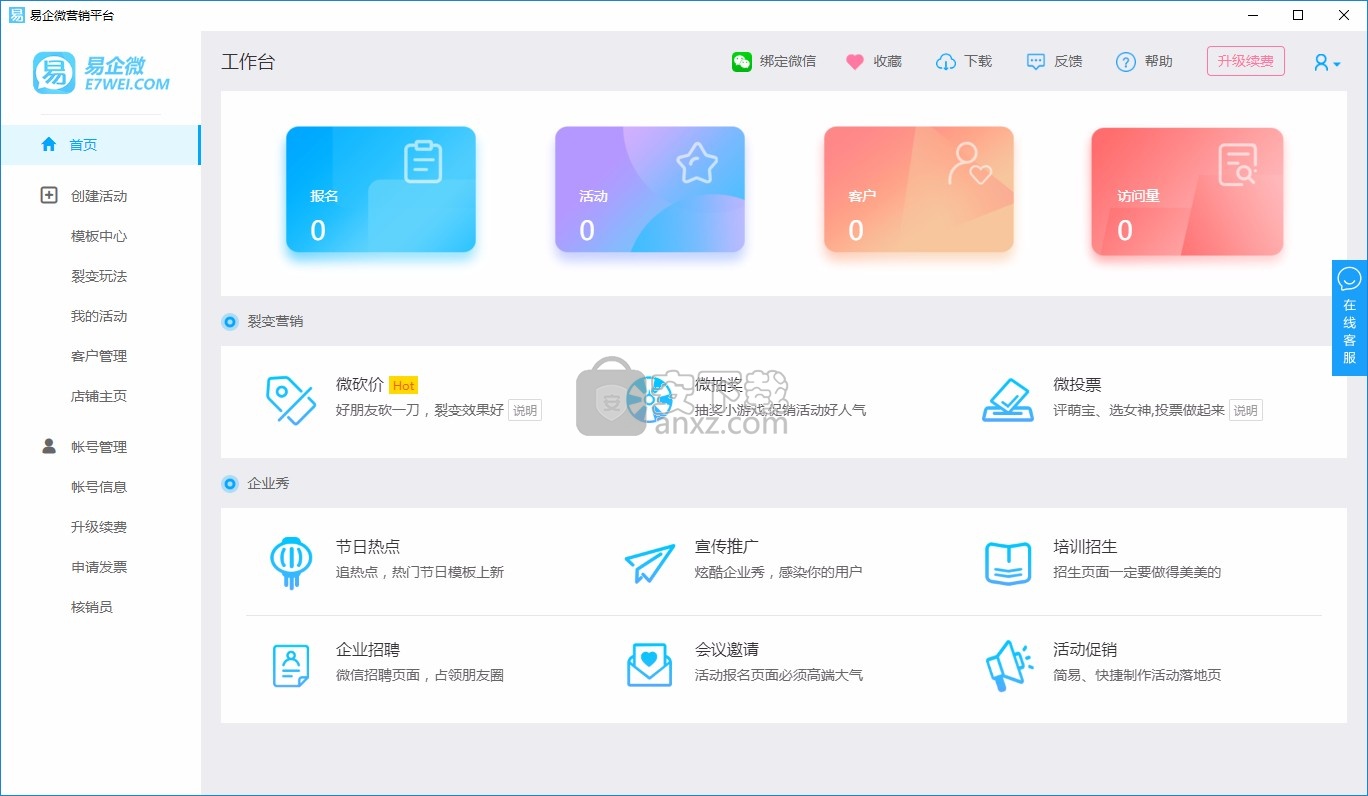Open 申请发票 in the sidebar

point(99,567)
